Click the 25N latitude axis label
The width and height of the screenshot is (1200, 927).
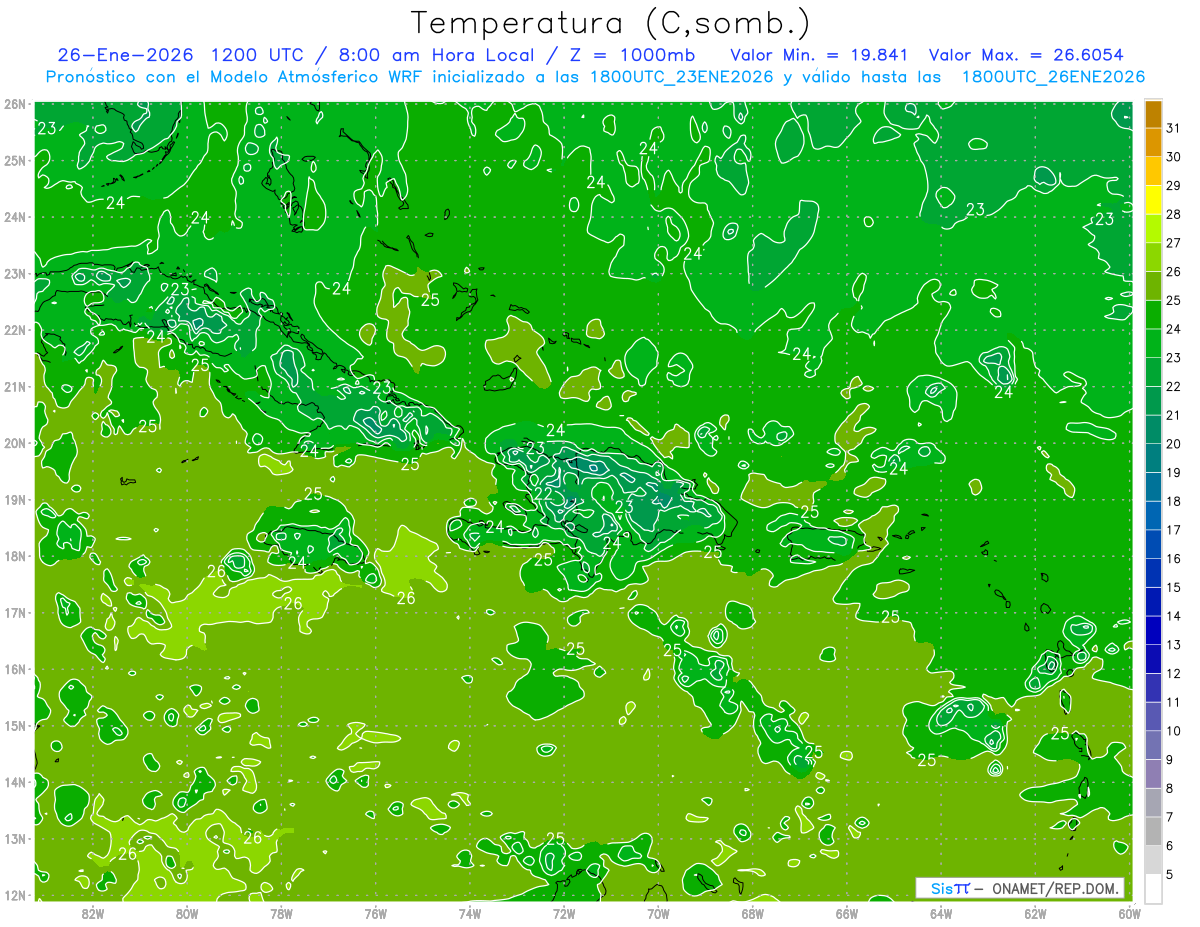[15, 160]
